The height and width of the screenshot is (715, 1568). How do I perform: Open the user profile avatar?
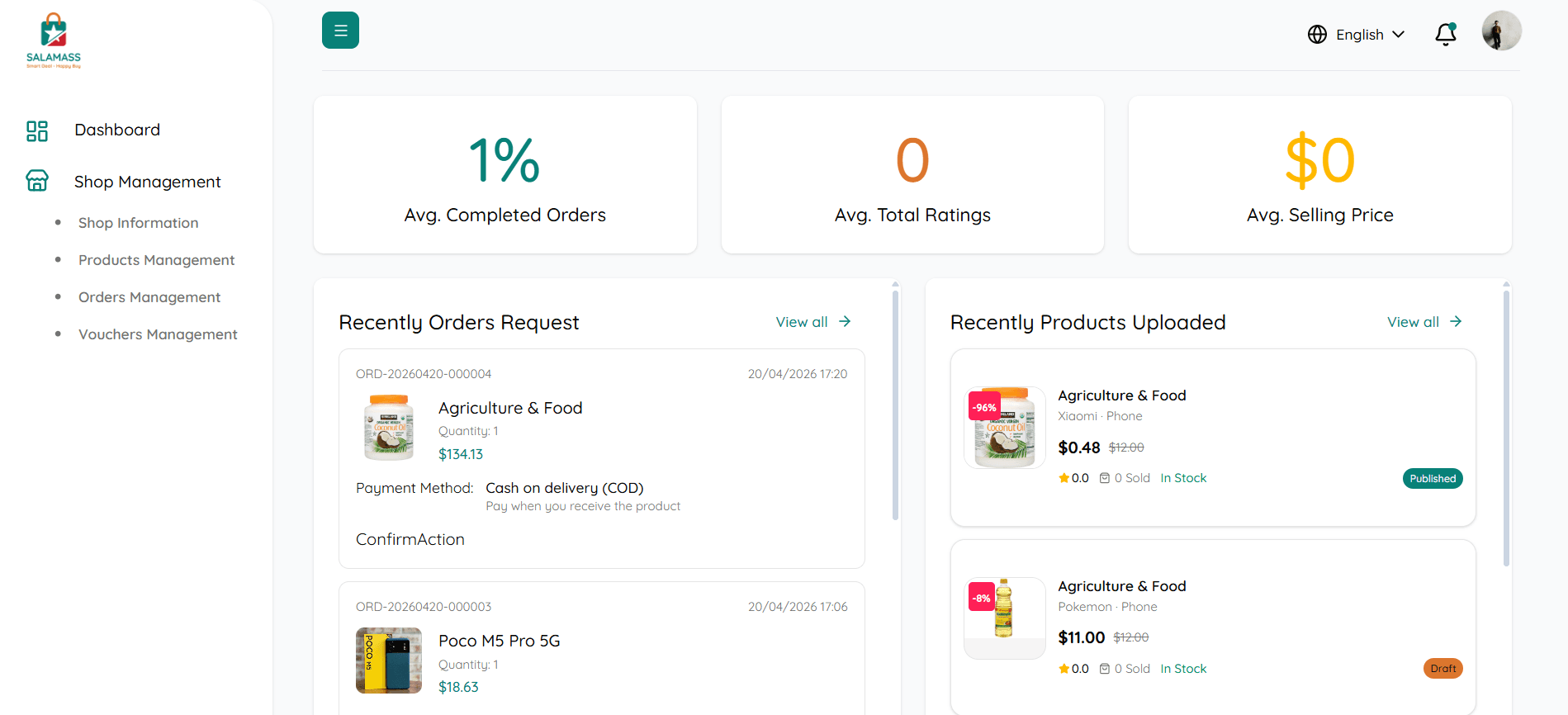[x=1501, y=31]
